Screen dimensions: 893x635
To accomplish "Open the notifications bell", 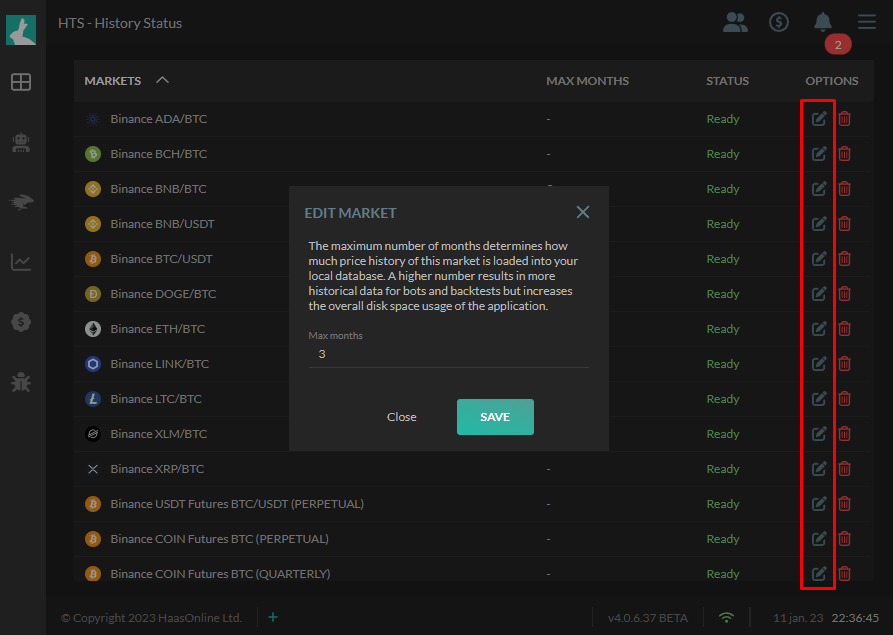I will click(822, 22).
